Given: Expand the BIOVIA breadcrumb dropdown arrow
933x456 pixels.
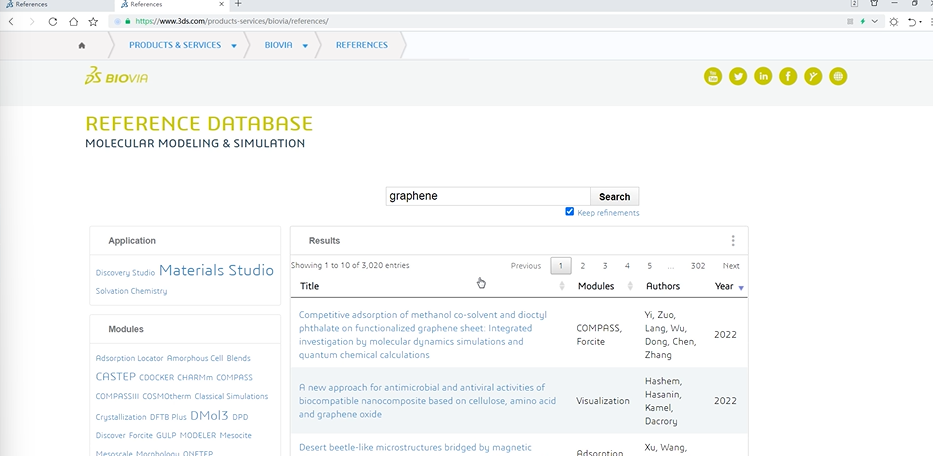Looking at the screenshot, I should pos(305,46).
